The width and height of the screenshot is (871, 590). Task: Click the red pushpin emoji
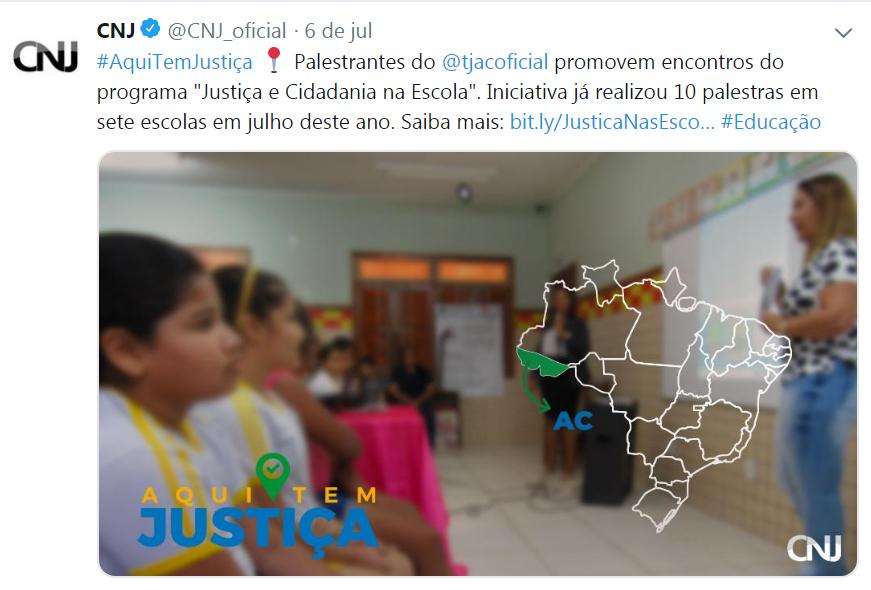click(x=273, y=60)
